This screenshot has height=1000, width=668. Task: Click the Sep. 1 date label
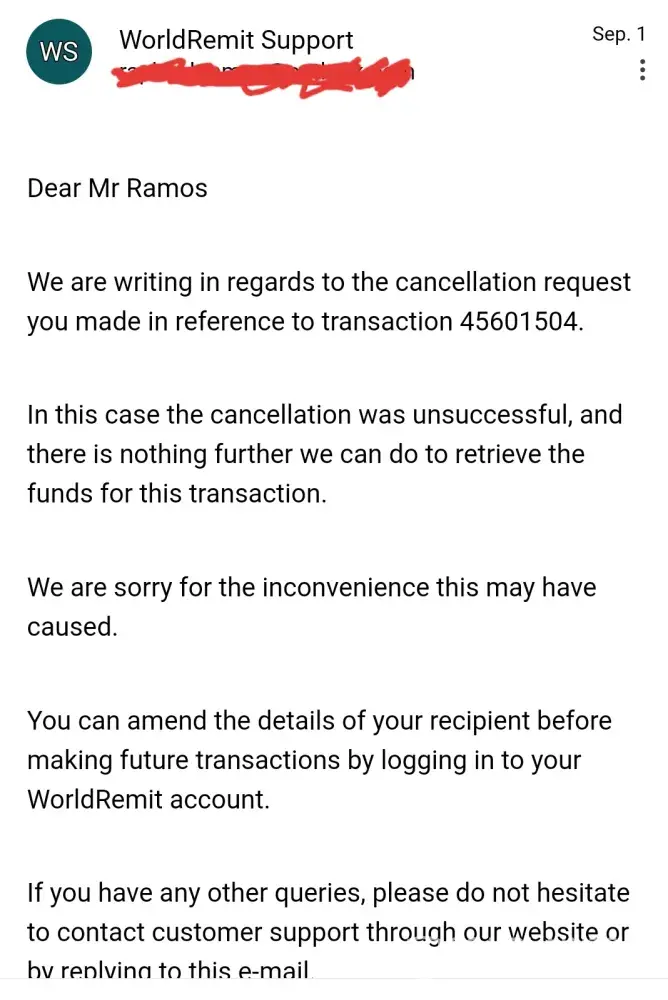(x=612, y=34)
